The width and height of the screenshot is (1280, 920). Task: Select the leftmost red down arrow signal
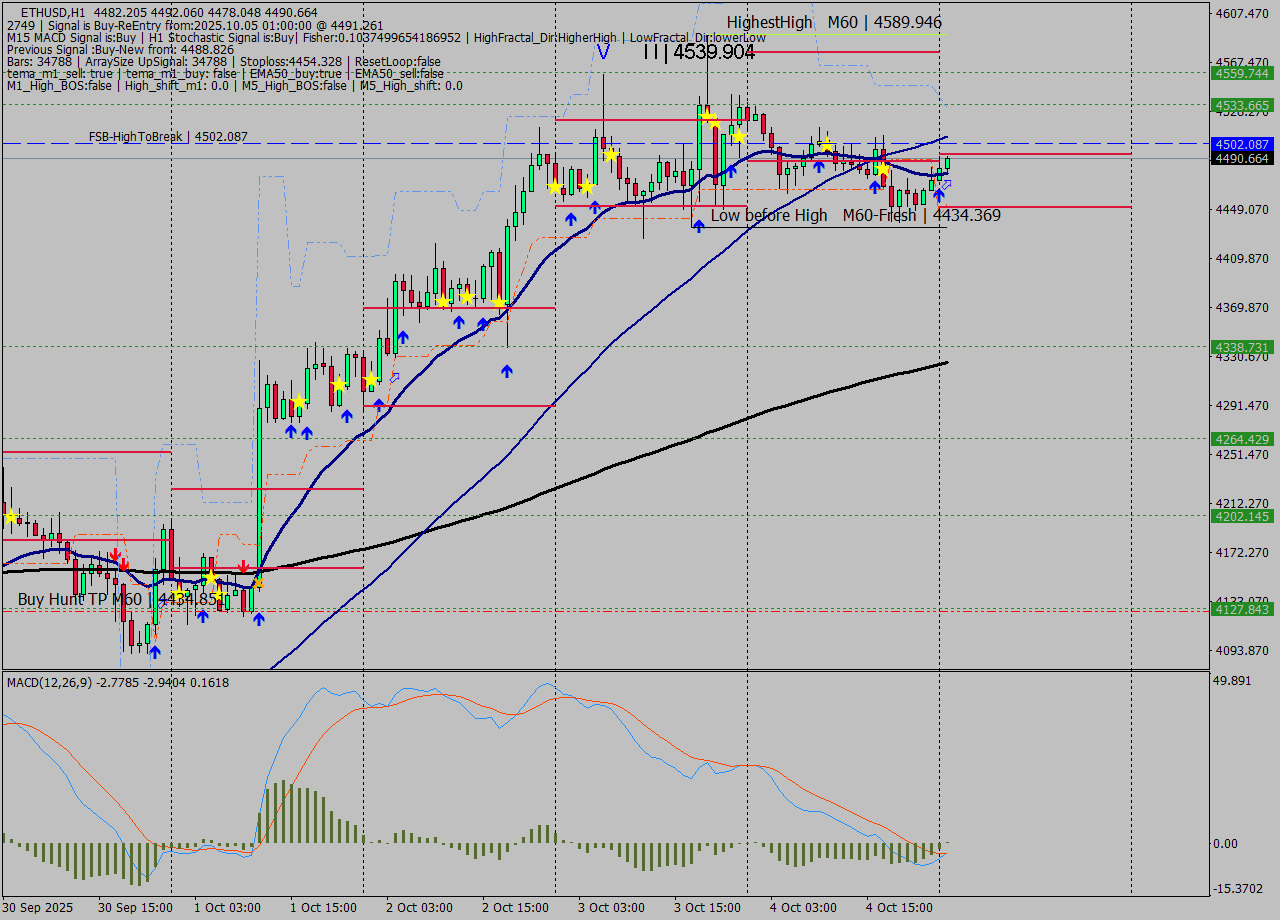click(116, 554)
